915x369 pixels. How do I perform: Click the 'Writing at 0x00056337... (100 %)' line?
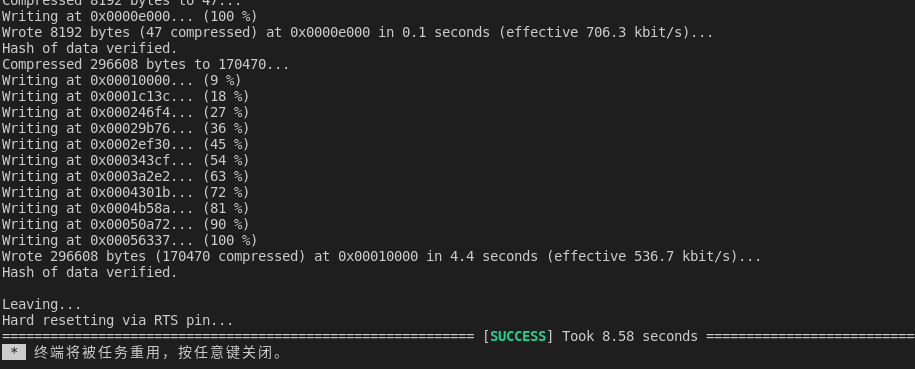(130, 240)
